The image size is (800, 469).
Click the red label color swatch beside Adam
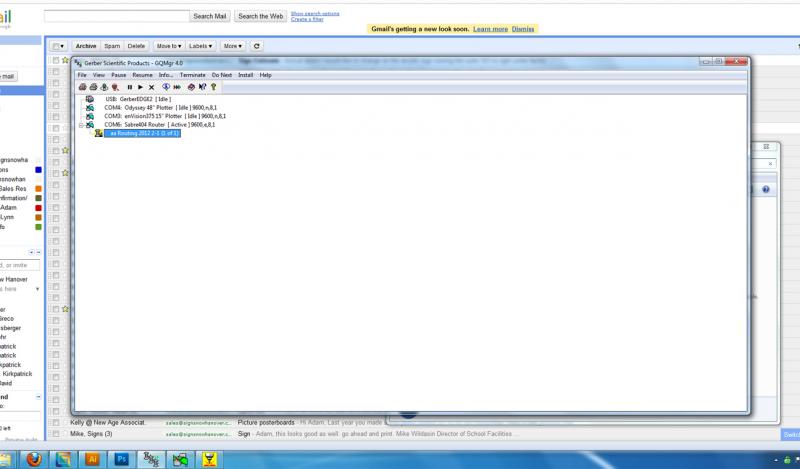tap(38, 208)
